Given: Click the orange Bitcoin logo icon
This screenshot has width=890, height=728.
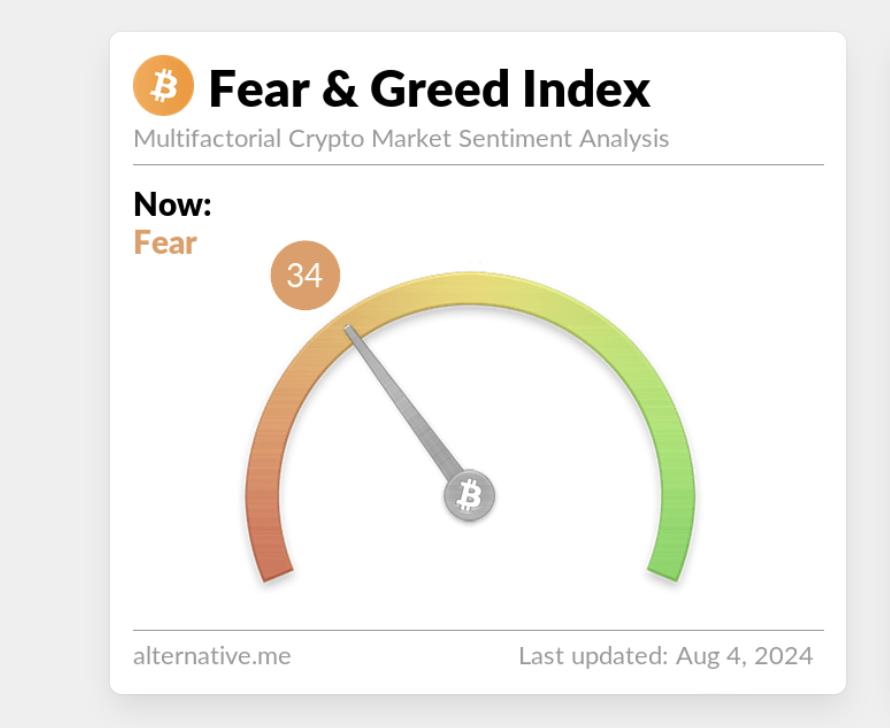Looking at the screenshot, I should coord(163,86).
